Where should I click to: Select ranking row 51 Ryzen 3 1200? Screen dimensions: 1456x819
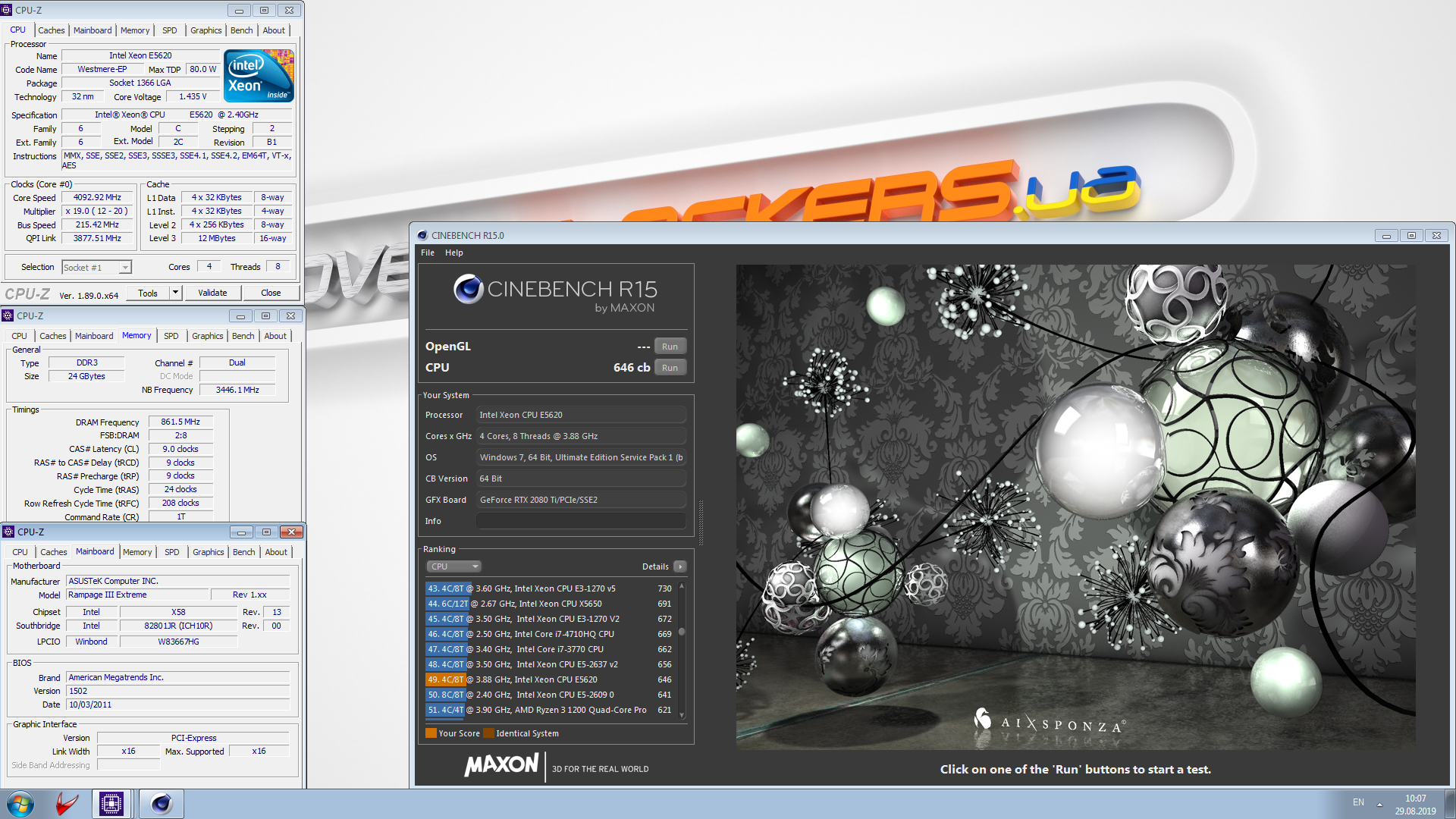pos(550,710)
